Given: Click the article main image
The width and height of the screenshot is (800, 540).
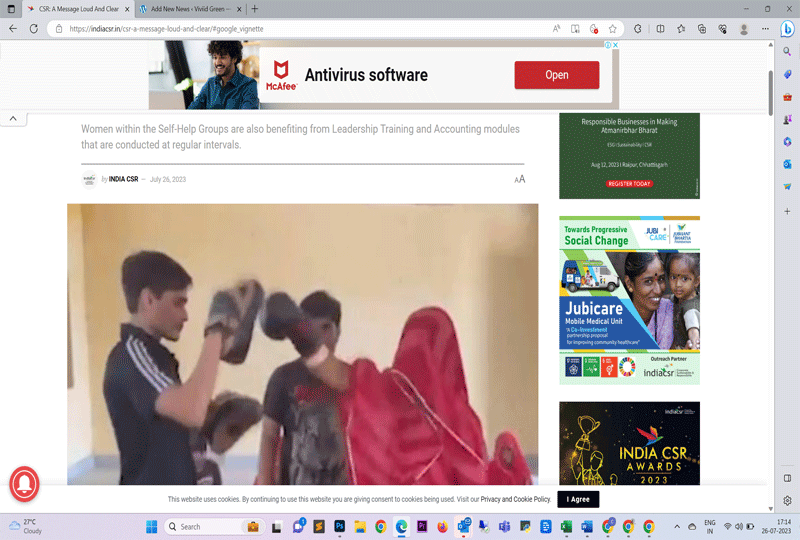Looking at the screenshot, I should tap(303, 344).
